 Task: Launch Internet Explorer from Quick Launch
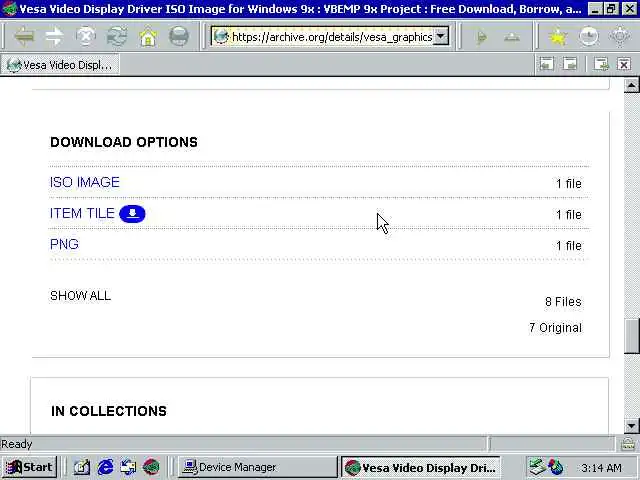click(105, 467)
